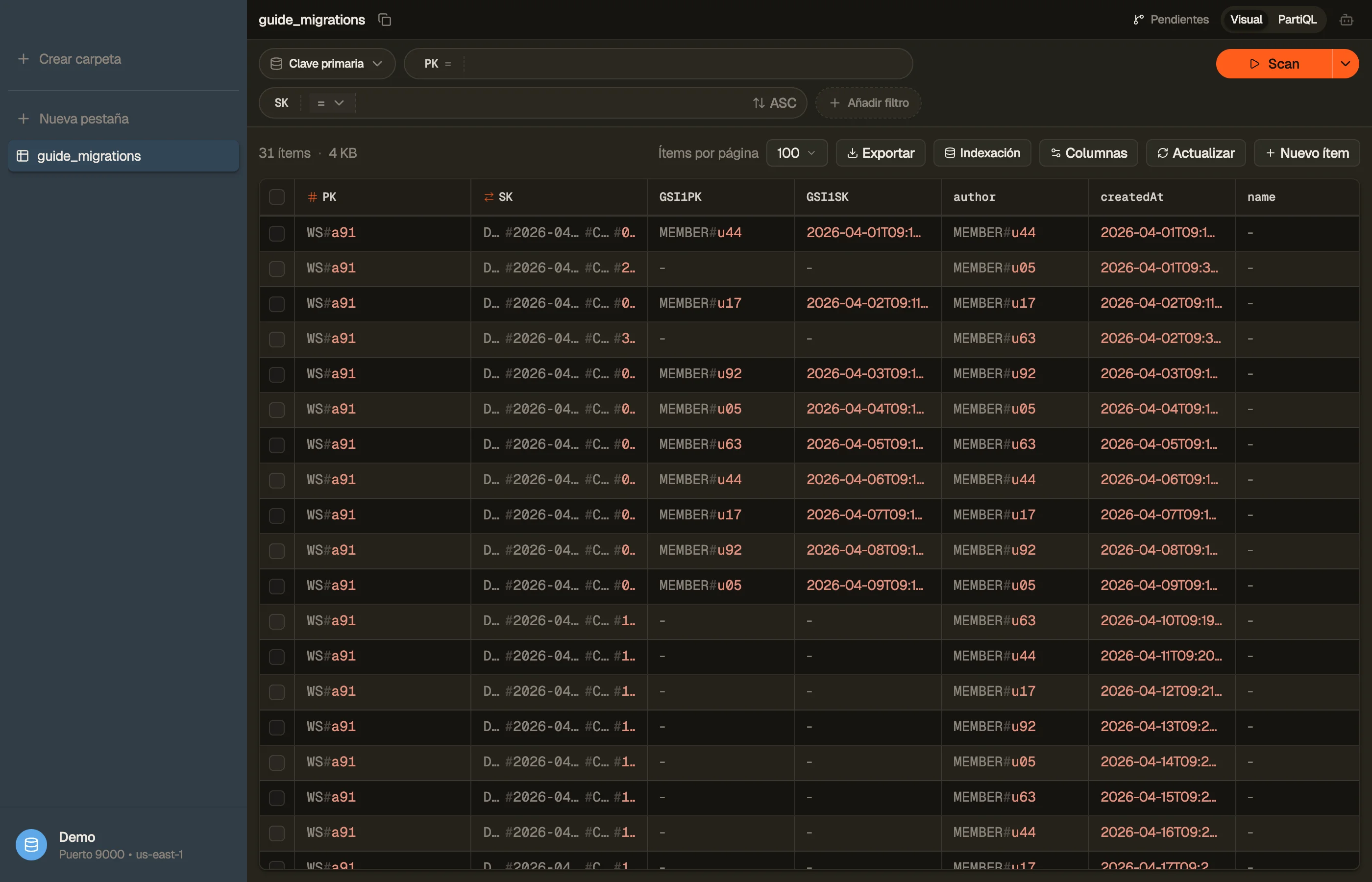Check the row with GSI1SK 2026-04-05T09:1…
Screen dimensions: 1372x882
tap(276, 445)
